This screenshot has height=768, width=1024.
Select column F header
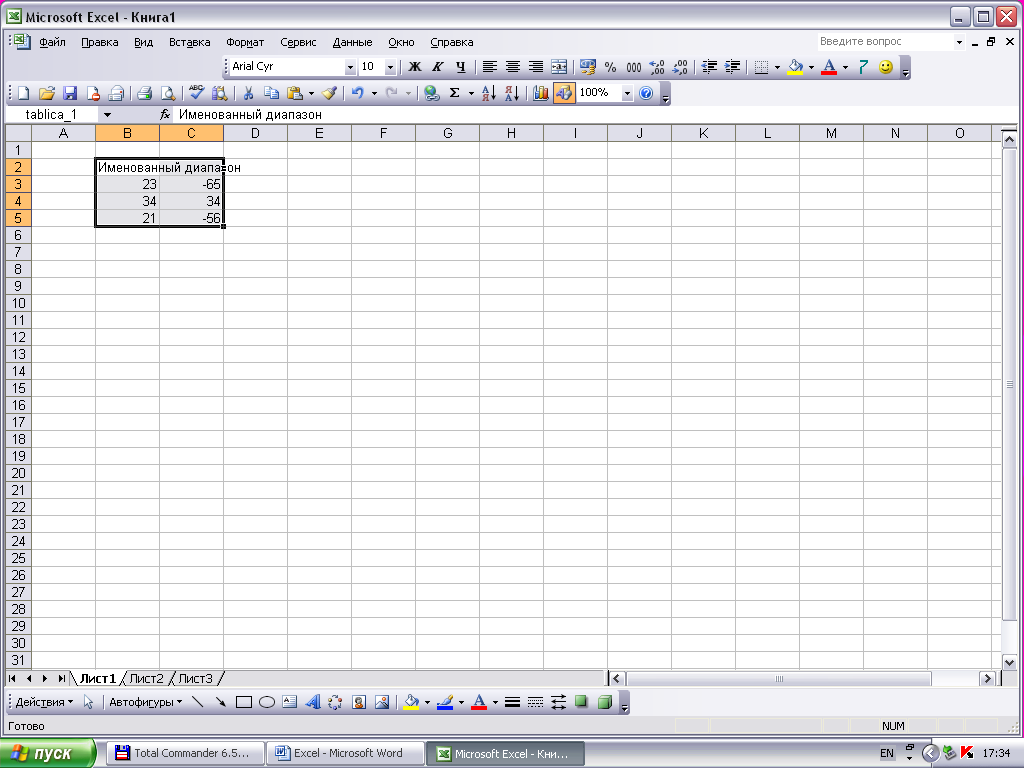(383, 133)
